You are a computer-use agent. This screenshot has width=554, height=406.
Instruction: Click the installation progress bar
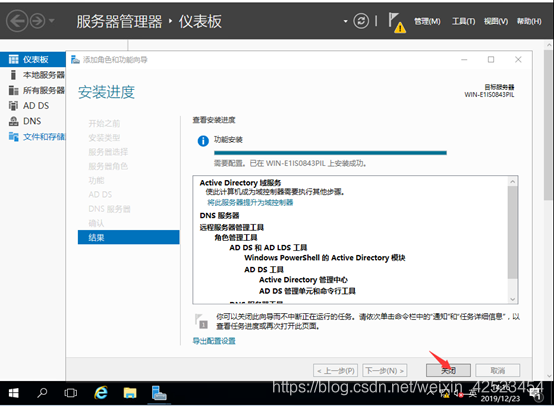click(330, 153)
